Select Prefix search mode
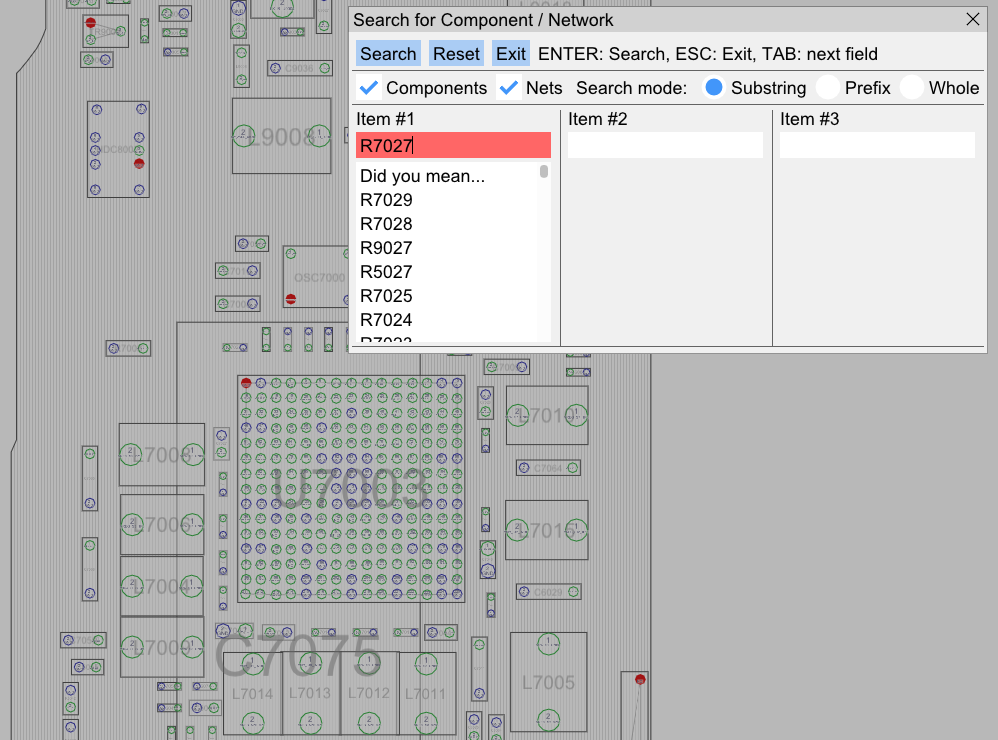 [827, 87]
